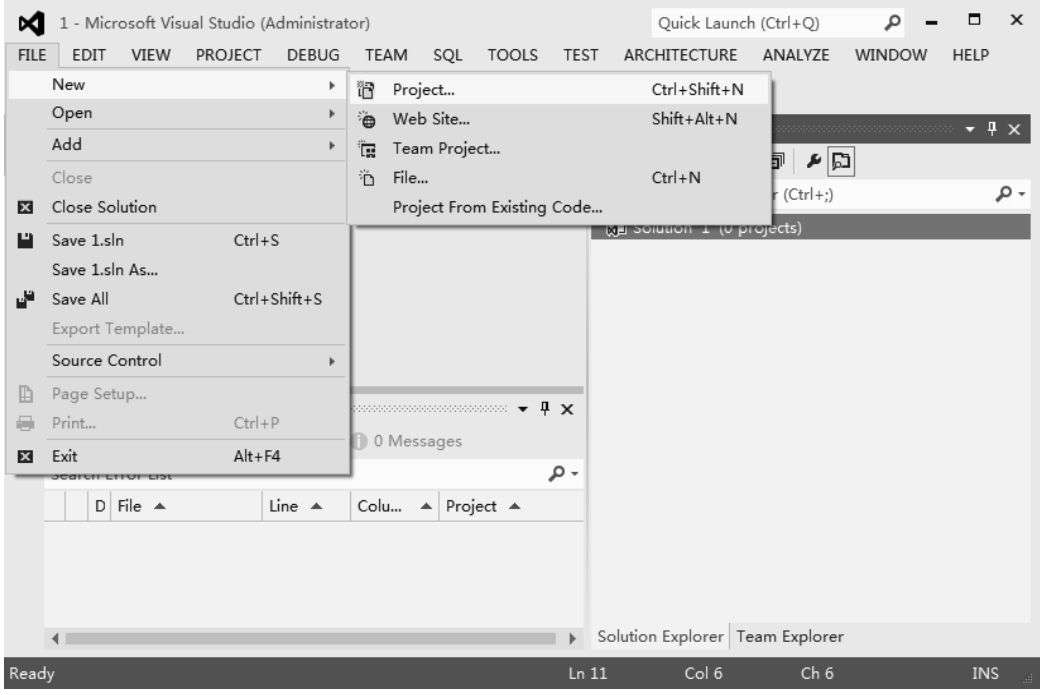Click the Ready status bar text

click(31, 674)
